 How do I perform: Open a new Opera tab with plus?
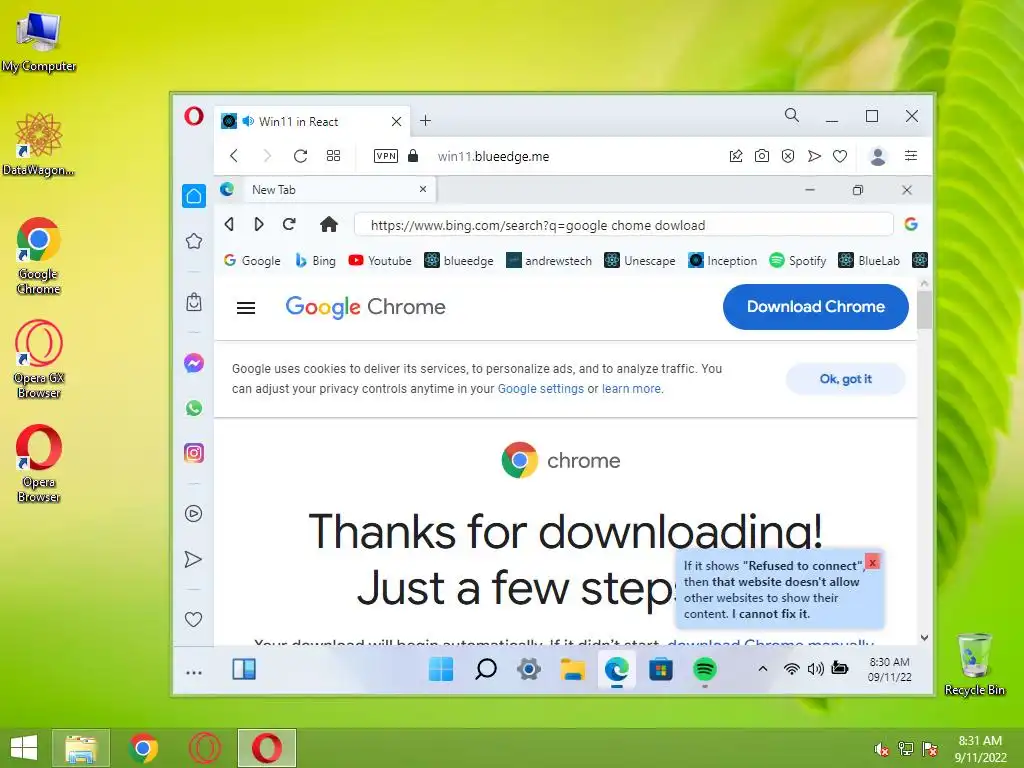[x=425, y=121]
